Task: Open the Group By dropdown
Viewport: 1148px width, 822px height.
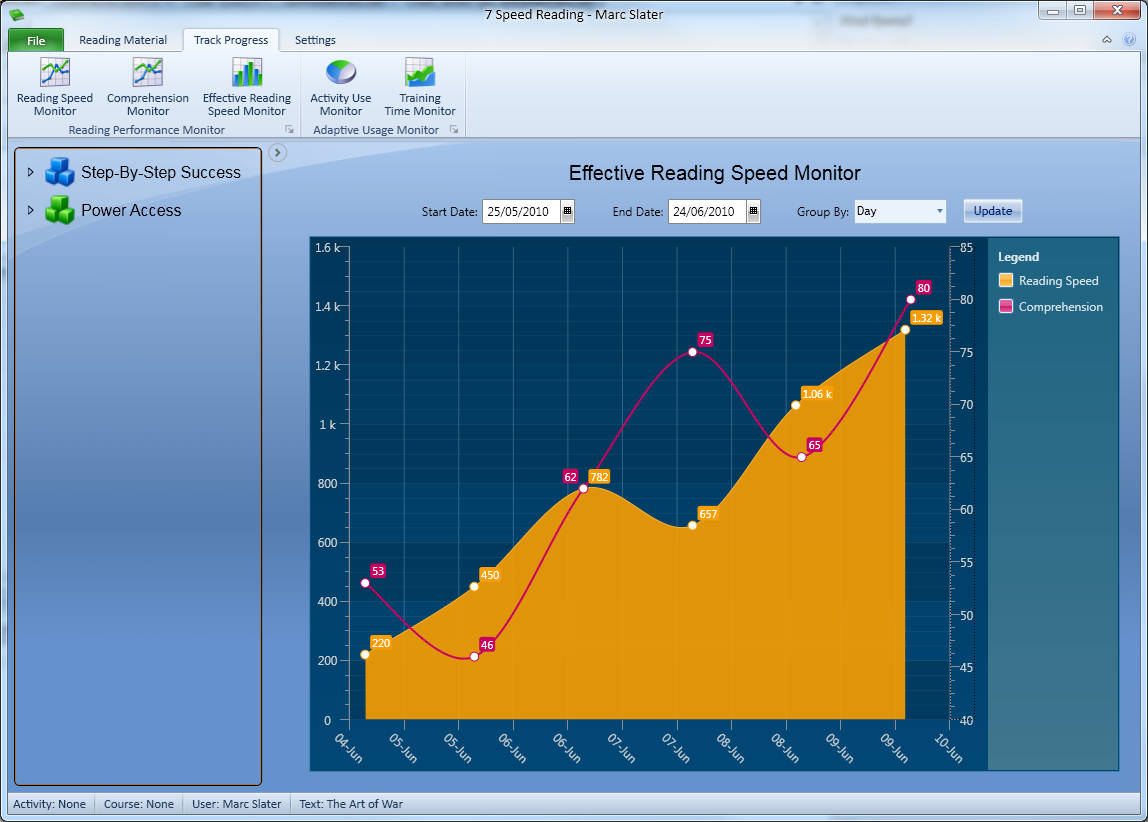Action: tap(900, 211)
